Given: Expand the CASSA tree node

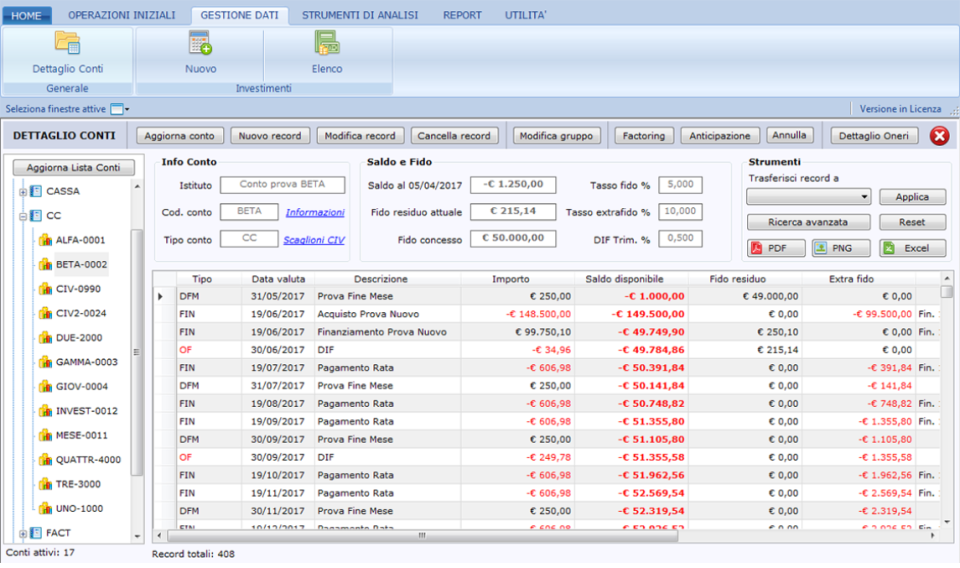Looking at the screenshot, I should [23, 191].
